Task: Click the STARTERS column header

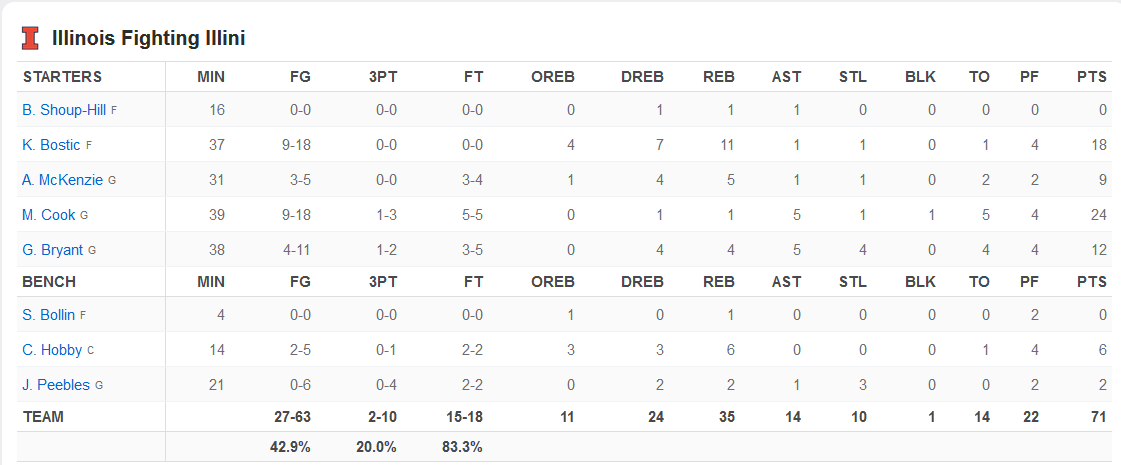Action: [x=62, y=77]
